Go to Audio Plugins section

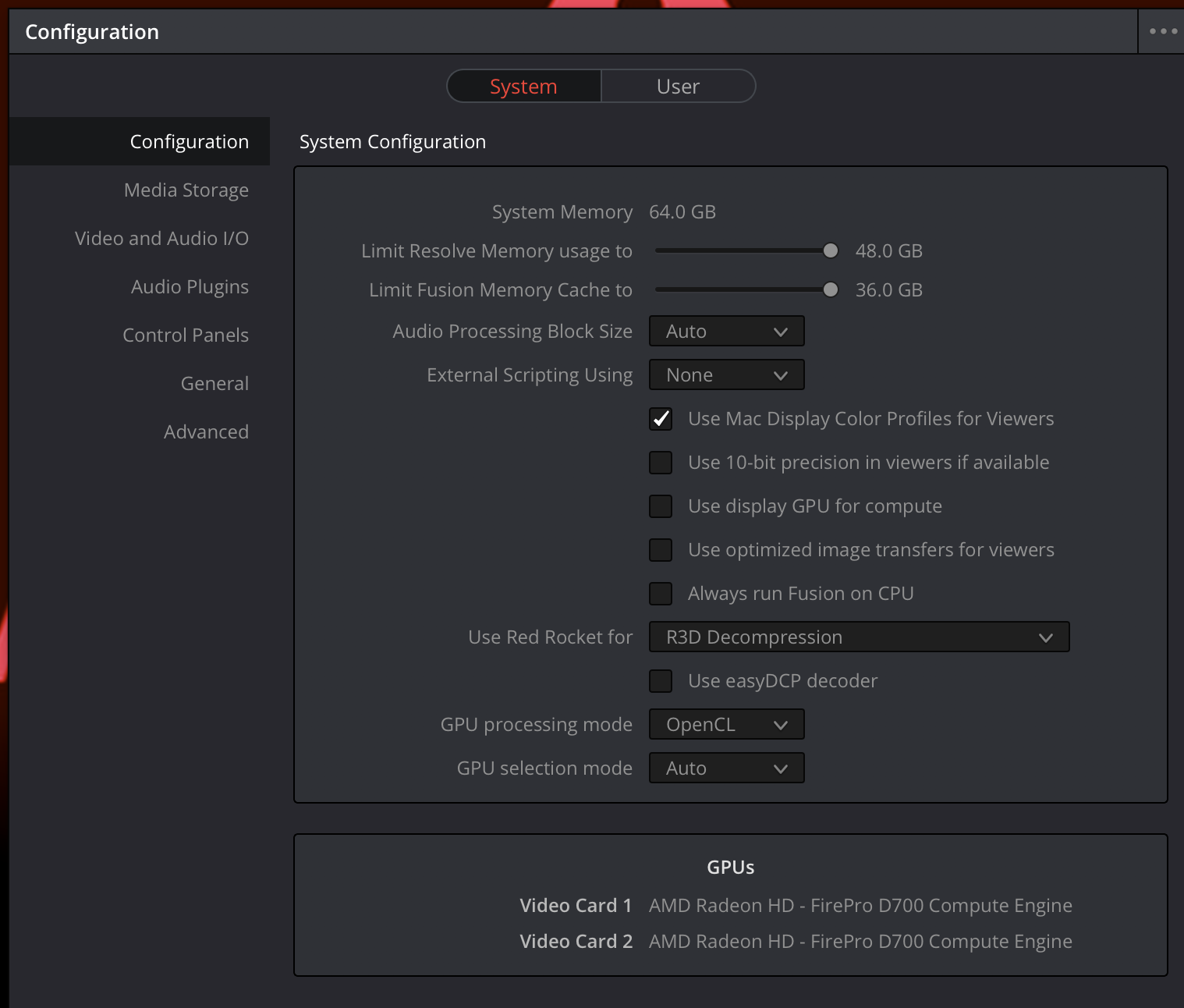point(190,287)
